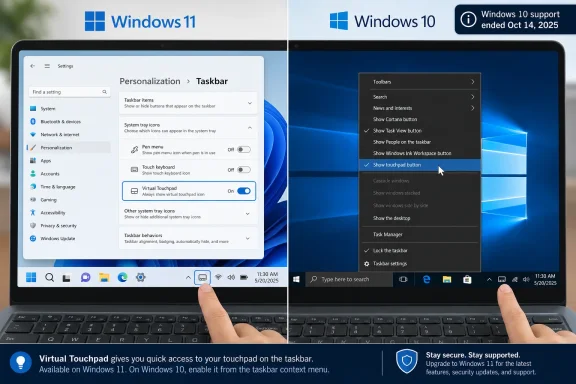
Task: Click the search magnifier in Find a setting
Action: pyautogui.click(x=105, y=92)
